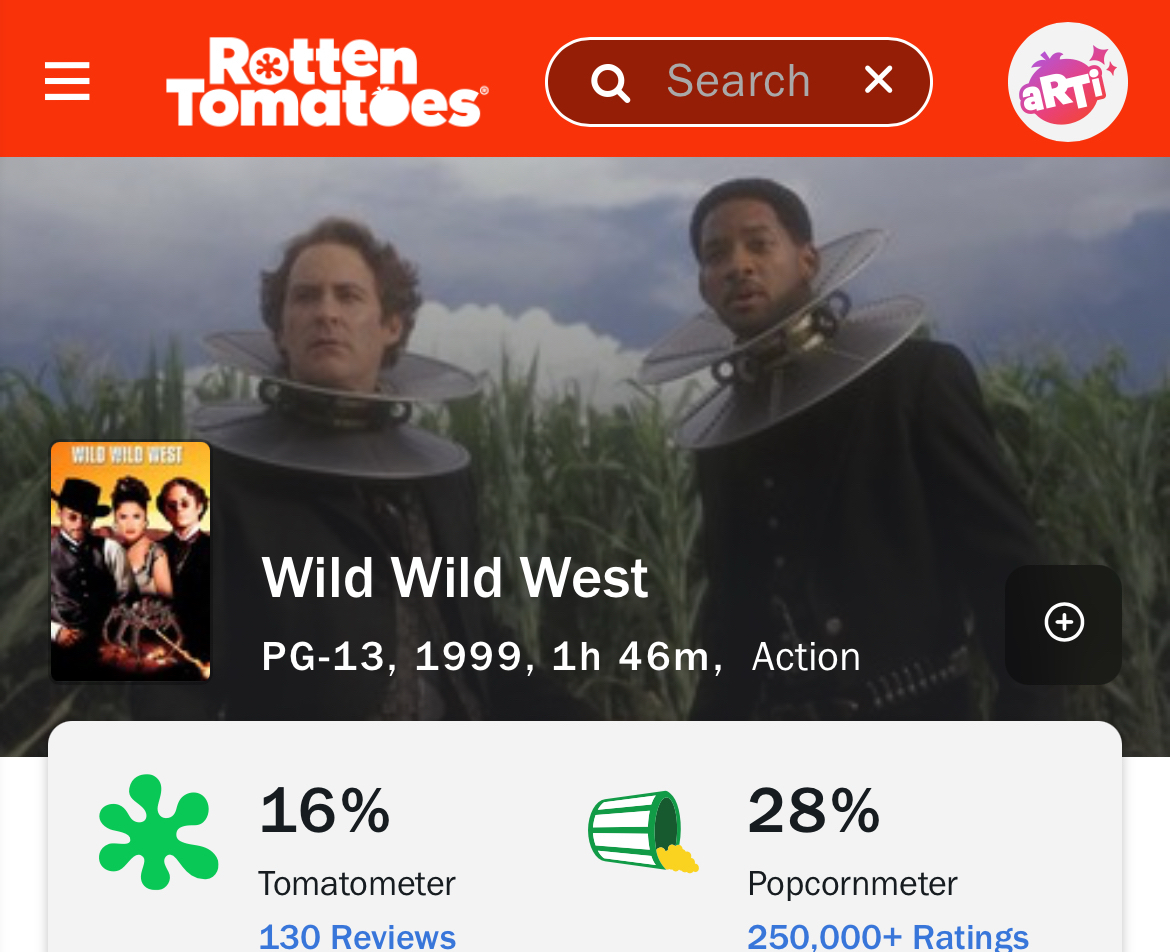Click the Rotten Tomatoes logo

click(x=326, y=82)
